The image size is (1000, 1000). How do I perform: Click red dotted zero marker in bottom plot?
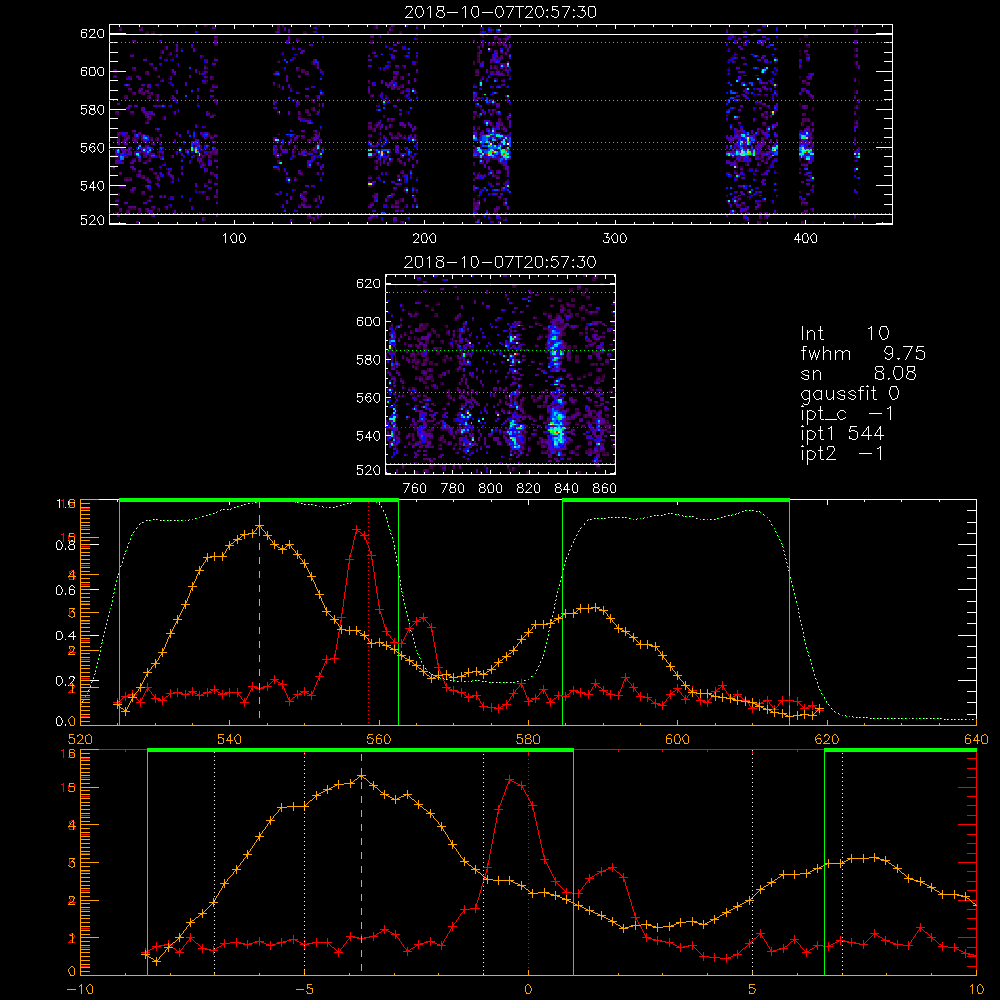[x=529, y=863]
